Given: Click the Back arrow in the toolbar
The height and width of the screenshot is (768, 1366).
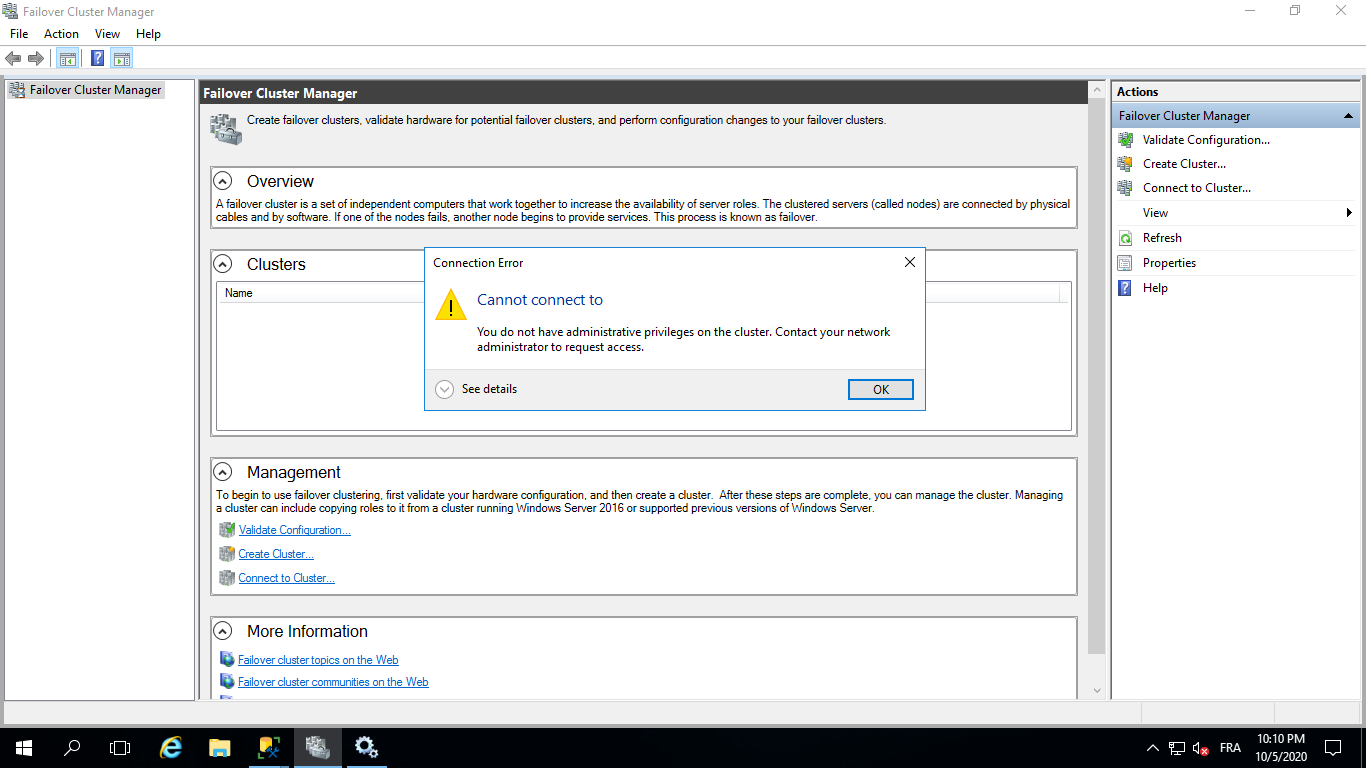Looking at the screenshot, I should coord(13,58).
